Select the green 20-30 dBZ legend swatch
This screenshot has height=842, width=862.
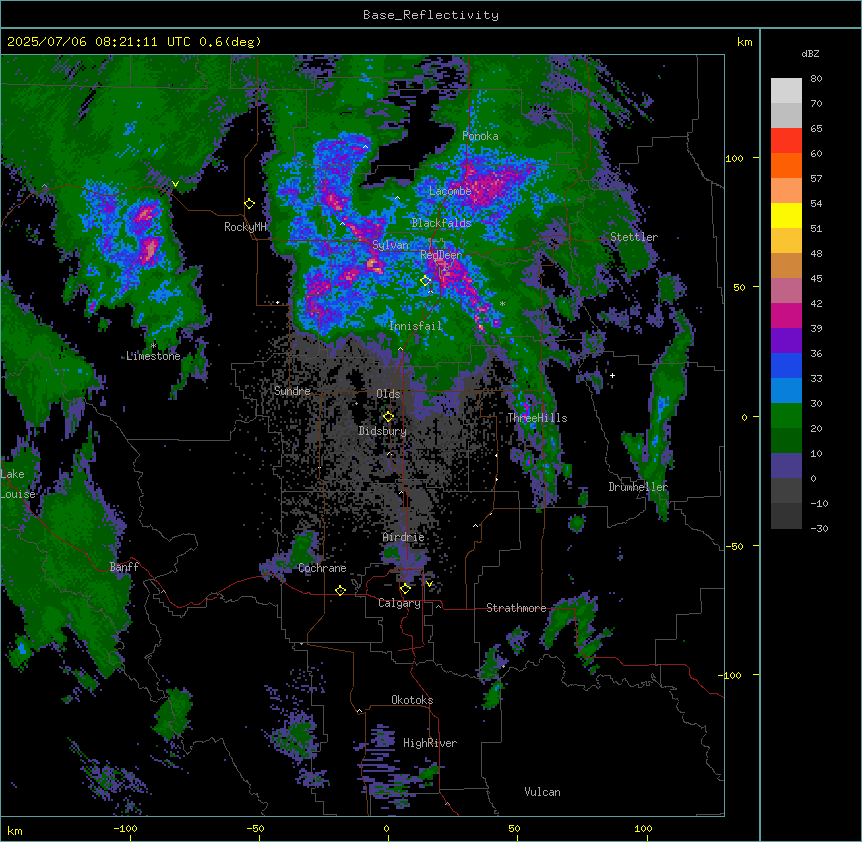786,416
